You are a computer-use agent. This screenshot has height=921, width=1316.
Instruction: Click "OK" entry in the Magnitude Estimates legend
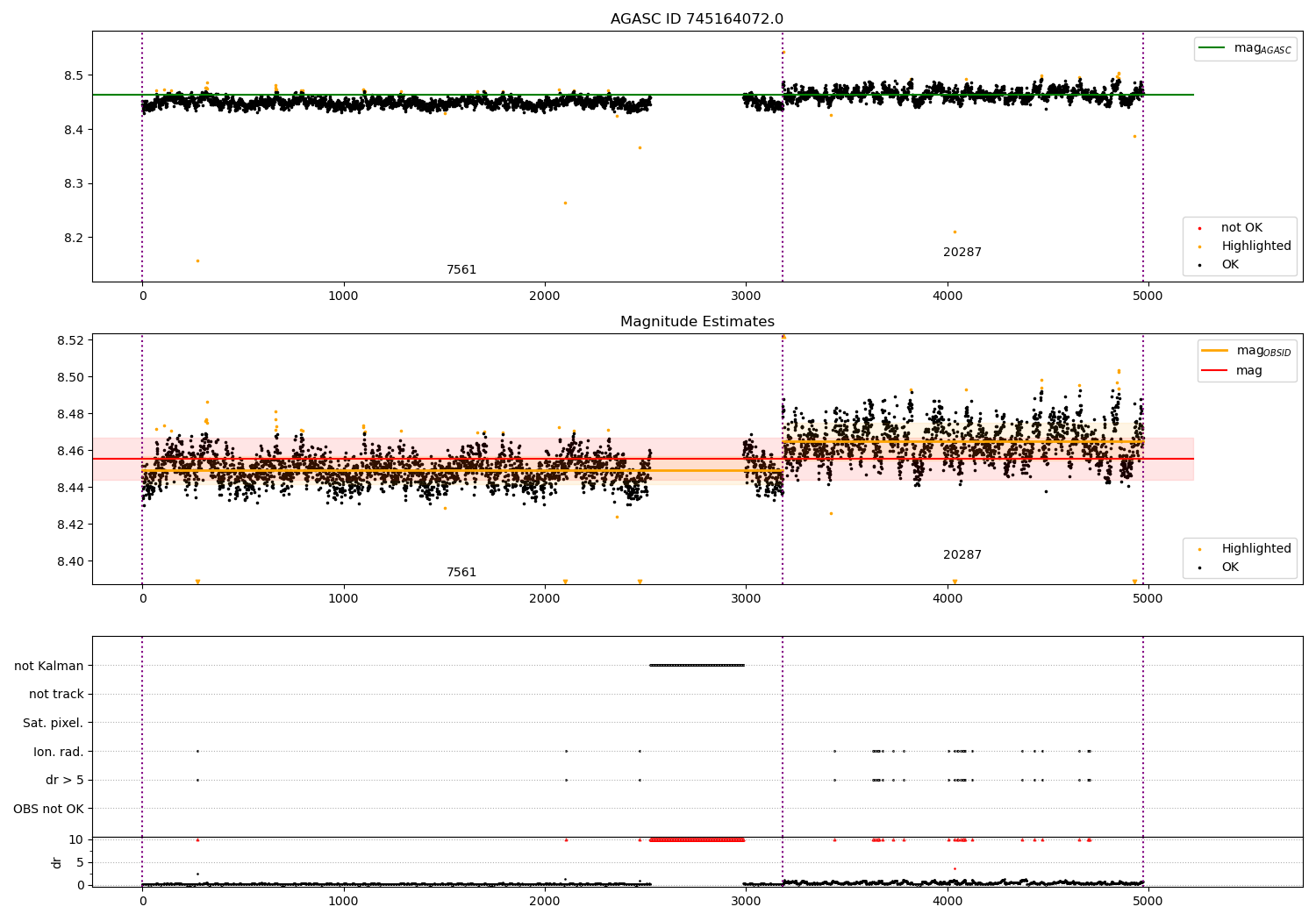pos(1230,568)
